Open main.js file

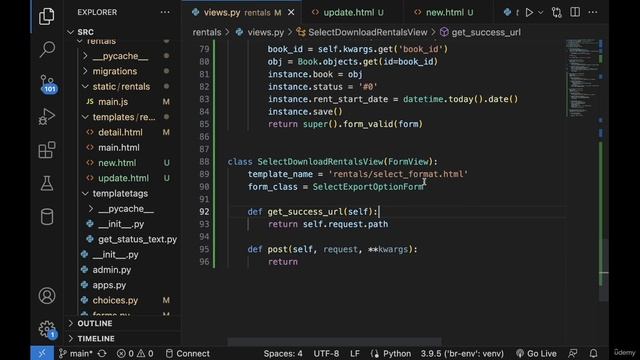tap(113, 102)
